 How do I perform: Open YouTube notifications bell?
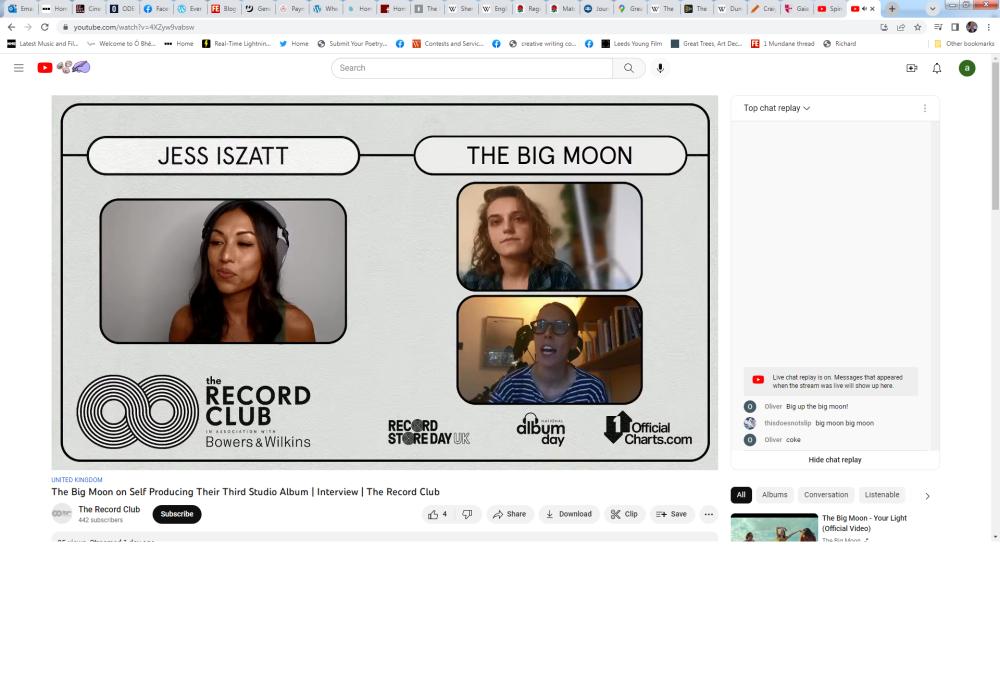pyautogui.click(x=937, y=68)
